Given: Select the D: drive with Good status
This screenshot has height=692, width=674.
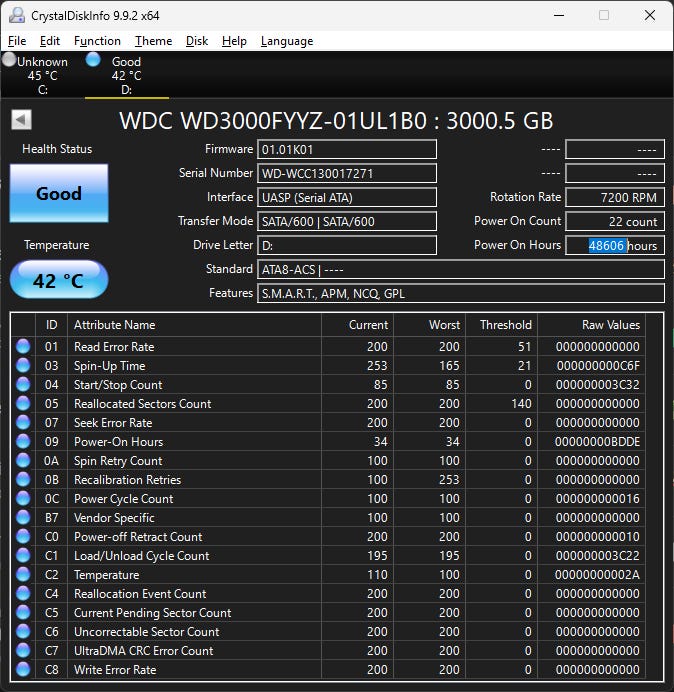Looking at the screenshot, I should coord(126,75).
